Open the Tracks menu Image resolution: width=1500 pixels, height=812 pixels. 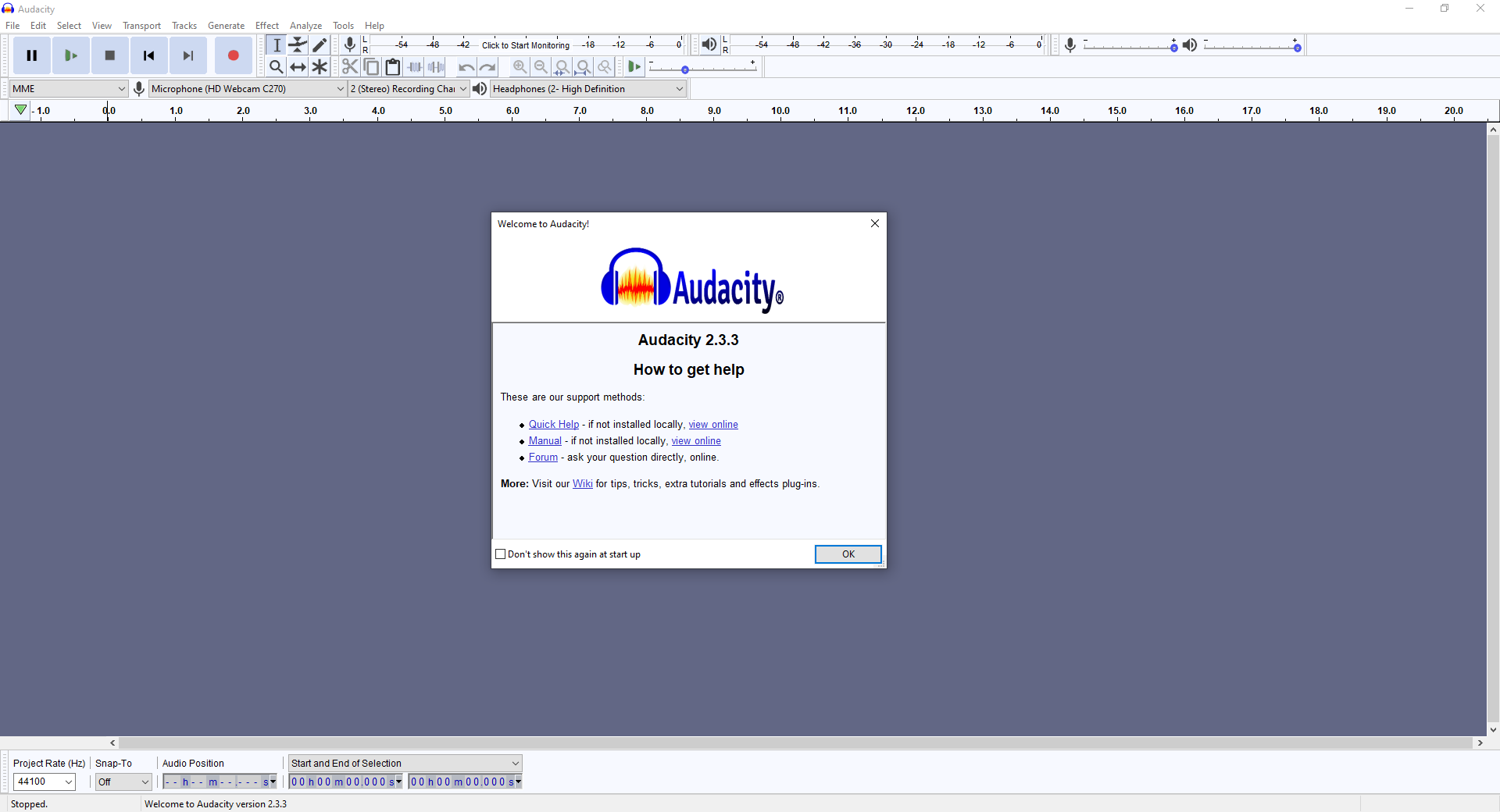point(184,26)
